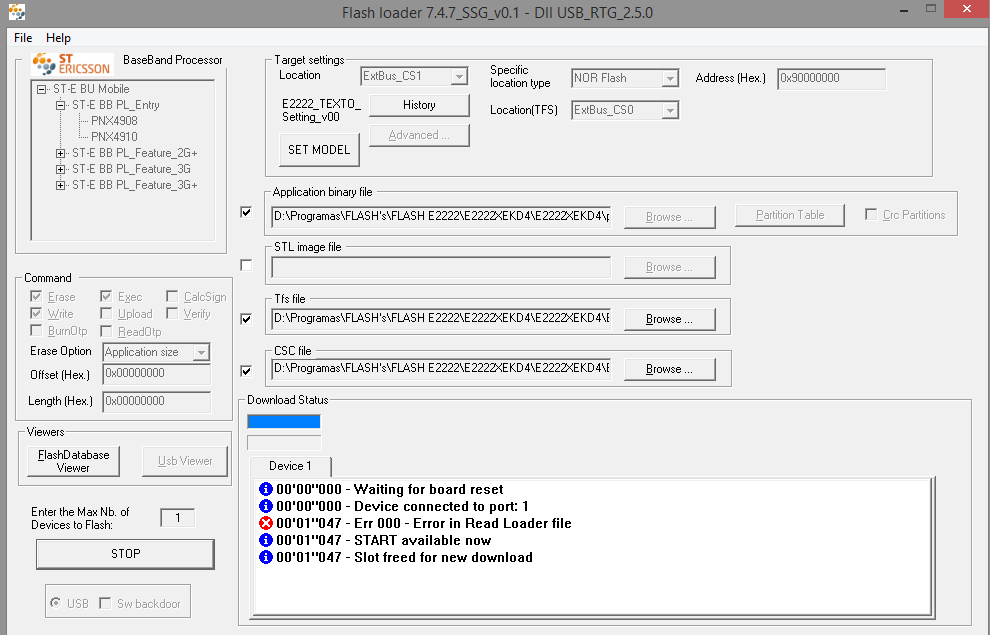990x635 pixels.
Task: Click the STL image file path field
Action: point(441,267)
